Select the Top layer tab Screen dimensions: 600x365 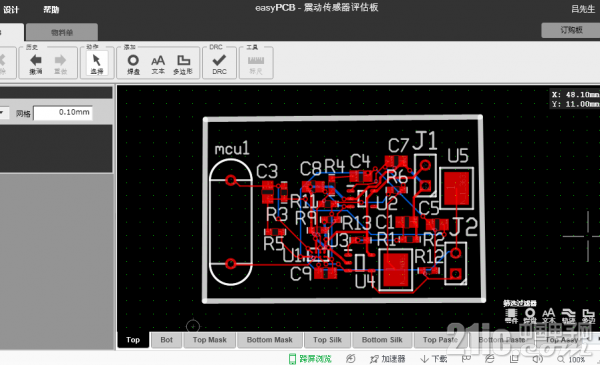click(x=133, y=340)
